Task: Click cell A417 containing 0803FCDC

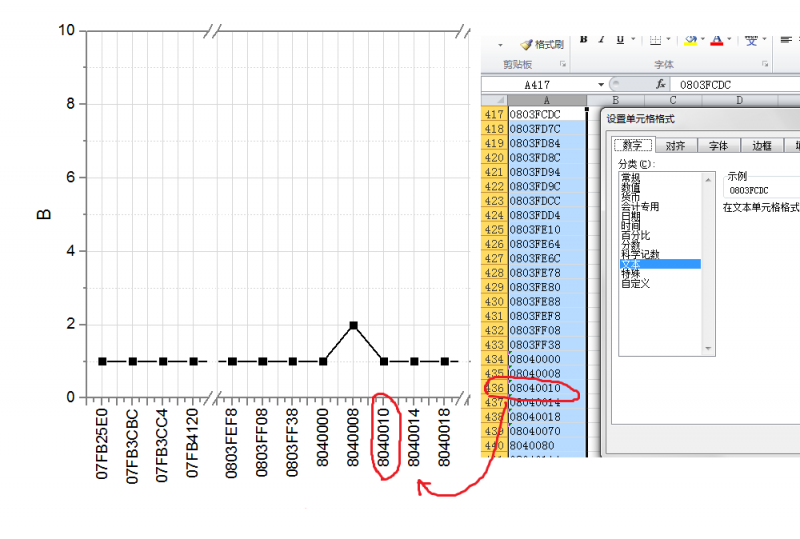Action: (x=546, y=114)
